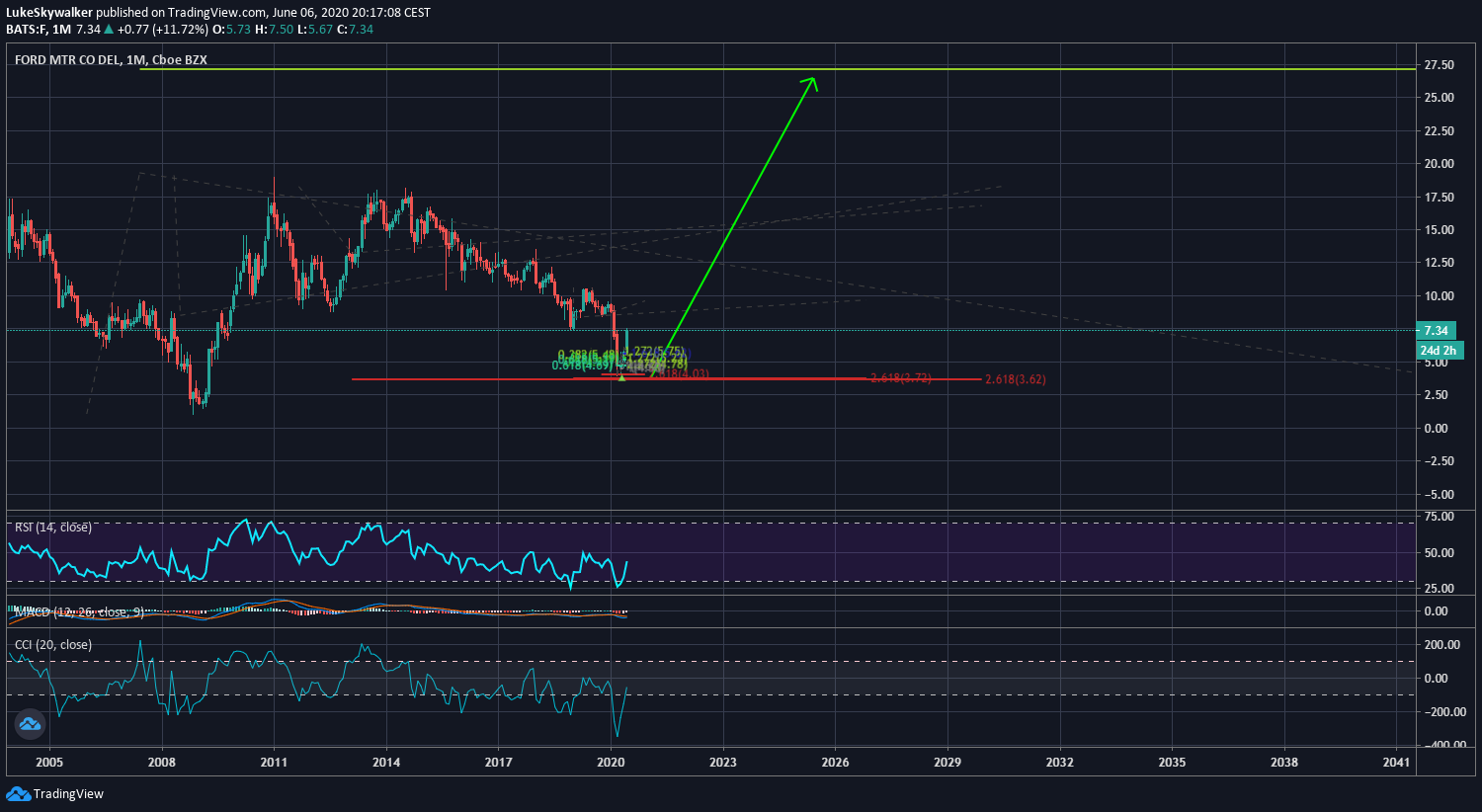Click the red horizontal support line
The width and height of the screenshot is (1482, 812).
click(x=667, y=379)
